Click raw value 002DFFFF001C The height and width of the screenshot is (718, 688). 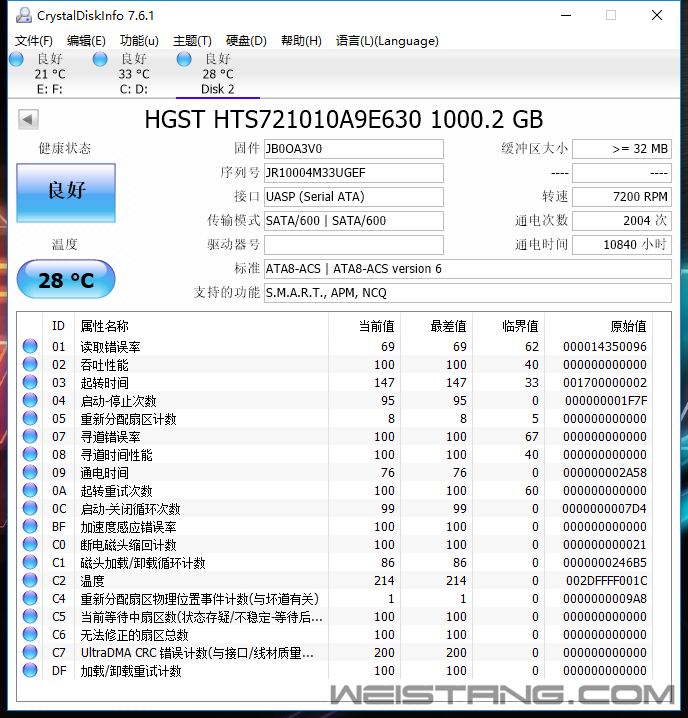tap(606, 581)
